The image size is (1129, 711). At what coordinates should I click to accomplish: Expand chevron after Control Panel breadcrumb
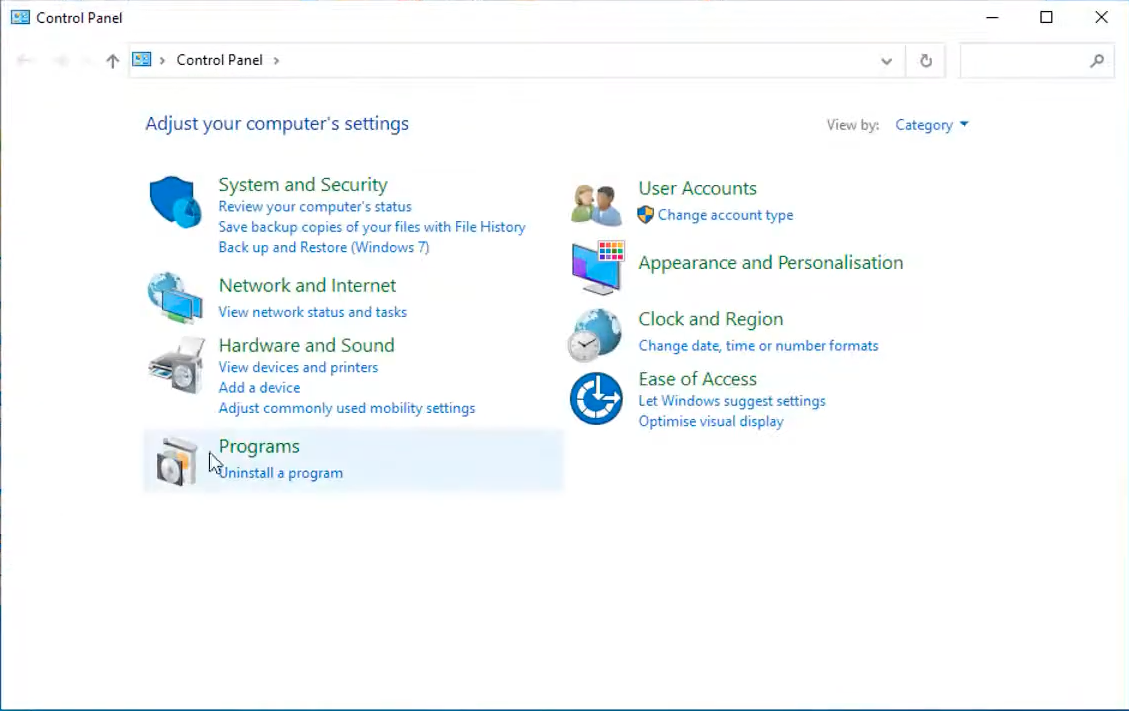277,61
